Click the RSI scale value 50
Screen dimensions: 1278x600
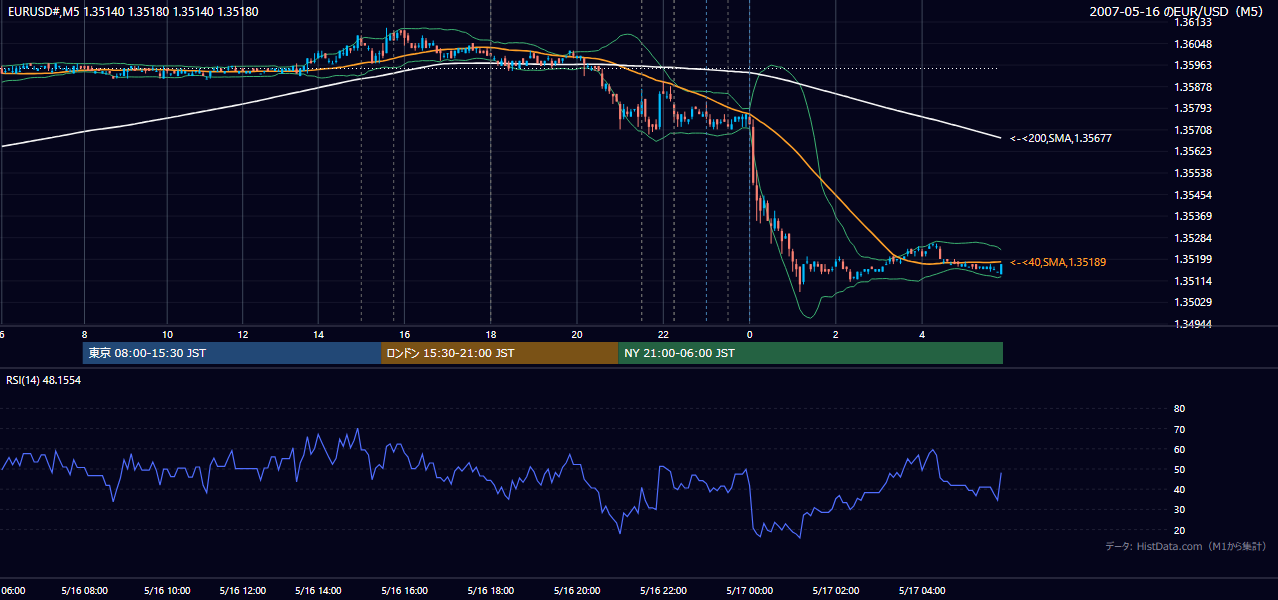pyautogui.click(x=1179, y=469)
